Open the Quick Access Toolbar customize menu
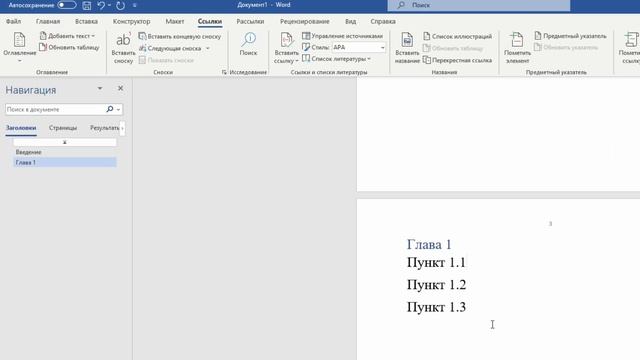The image size is (640, 360). click(135, 5)
